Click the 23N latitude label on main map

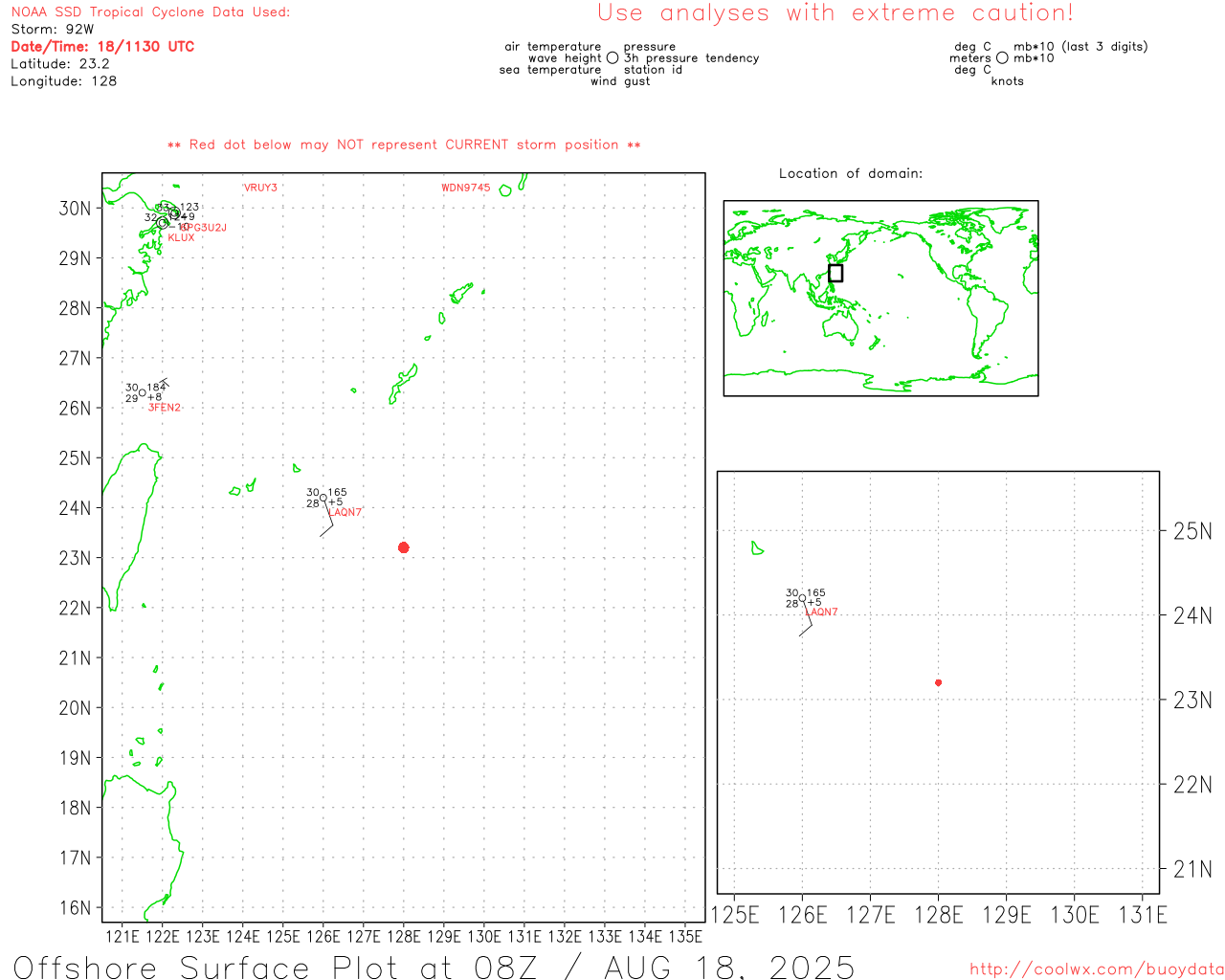tap(76, 558)
